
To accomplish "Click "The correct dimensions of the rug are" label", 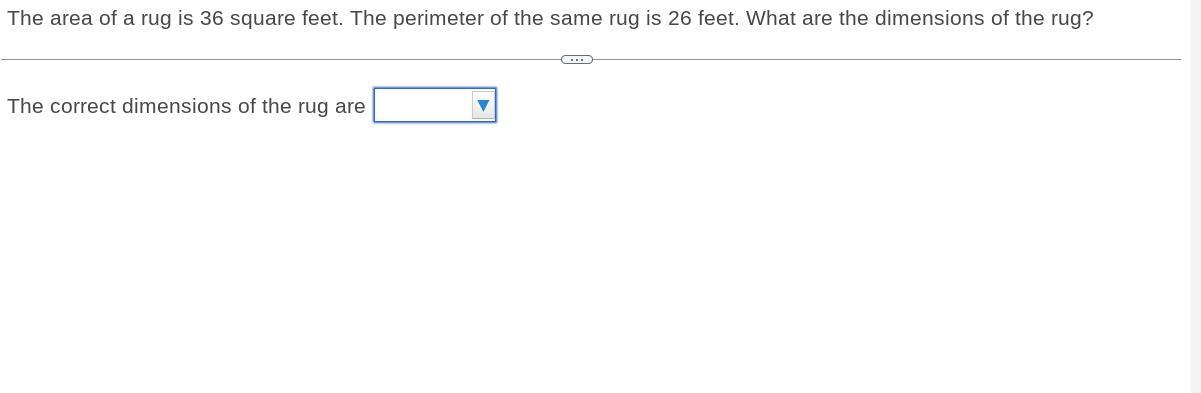I will pyautogui.click(x=186, y=106).
